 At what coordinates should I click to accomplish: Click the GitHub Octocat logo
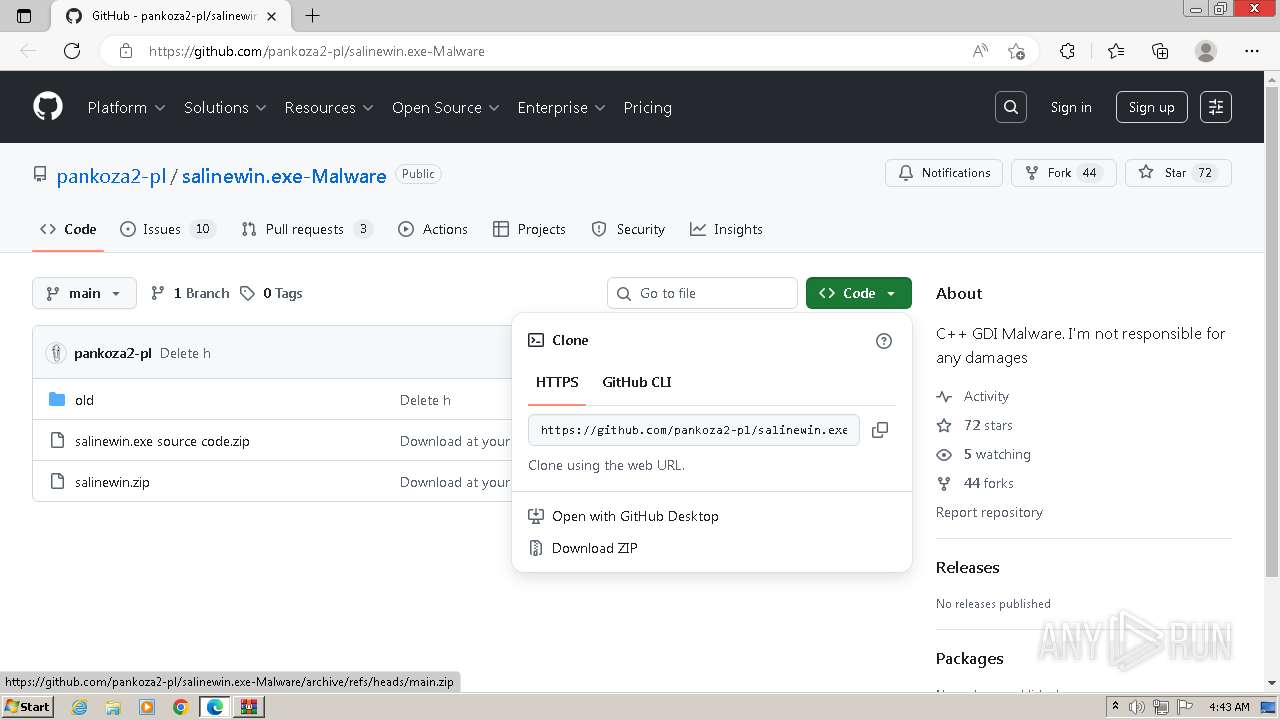click(x=48, y=107)
